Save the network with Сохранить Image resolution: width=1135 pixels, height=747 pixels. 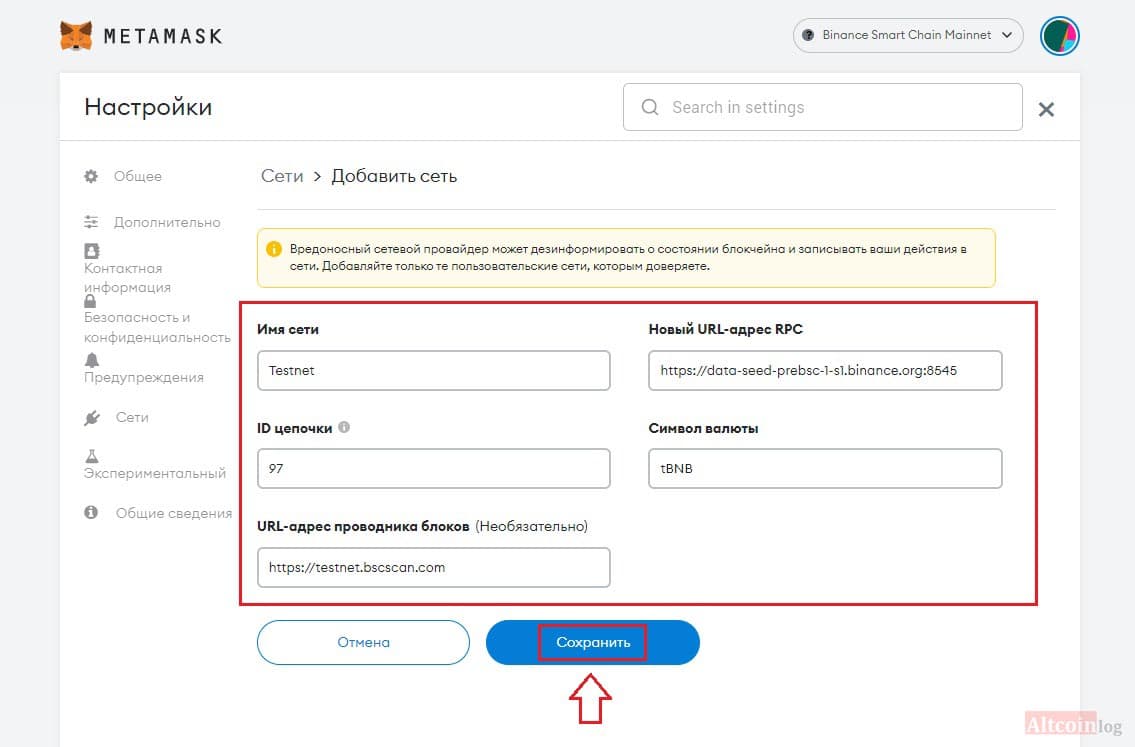click(x=593, y=642)
